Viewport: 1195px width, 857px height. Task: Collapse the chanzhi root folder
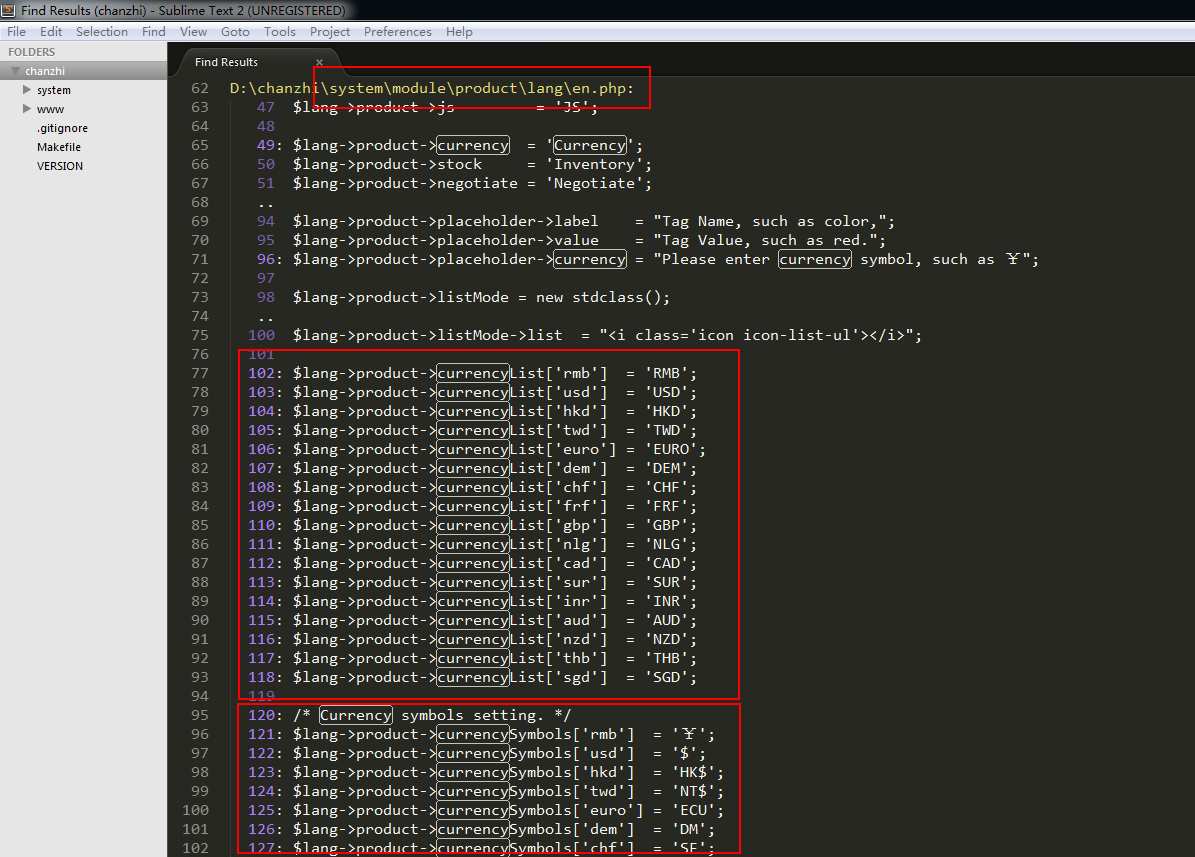pos(16,71)
